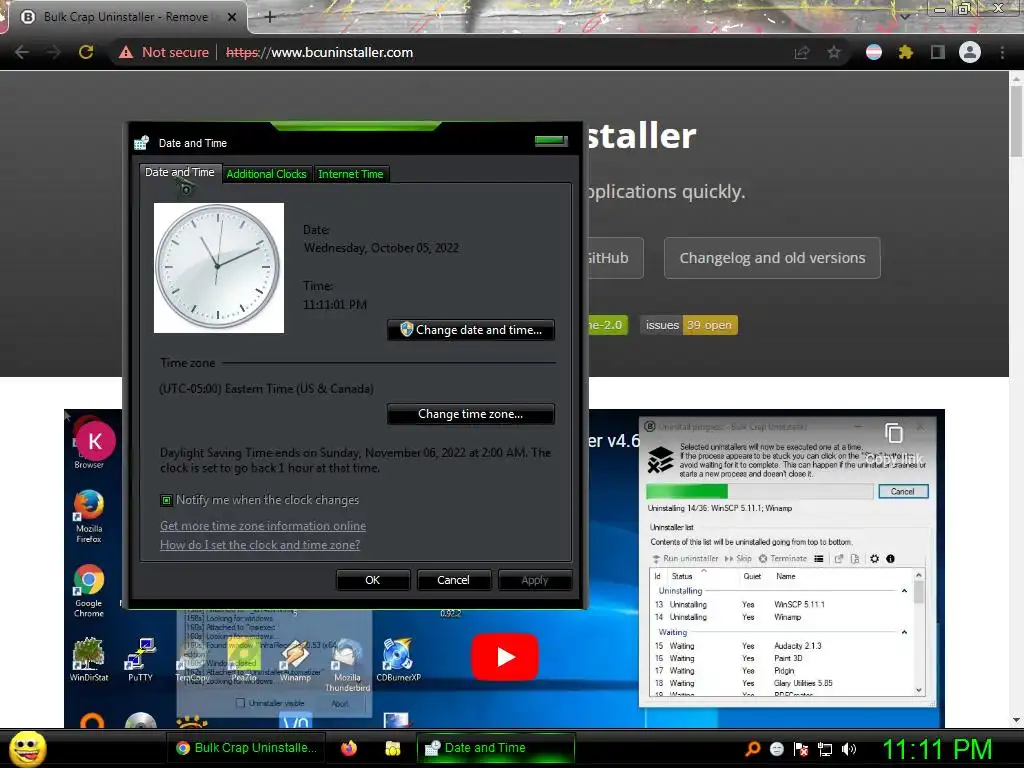Click Run uninstaller in the video toolbar
The image size is (1024, 768).
tap(685, 558)
